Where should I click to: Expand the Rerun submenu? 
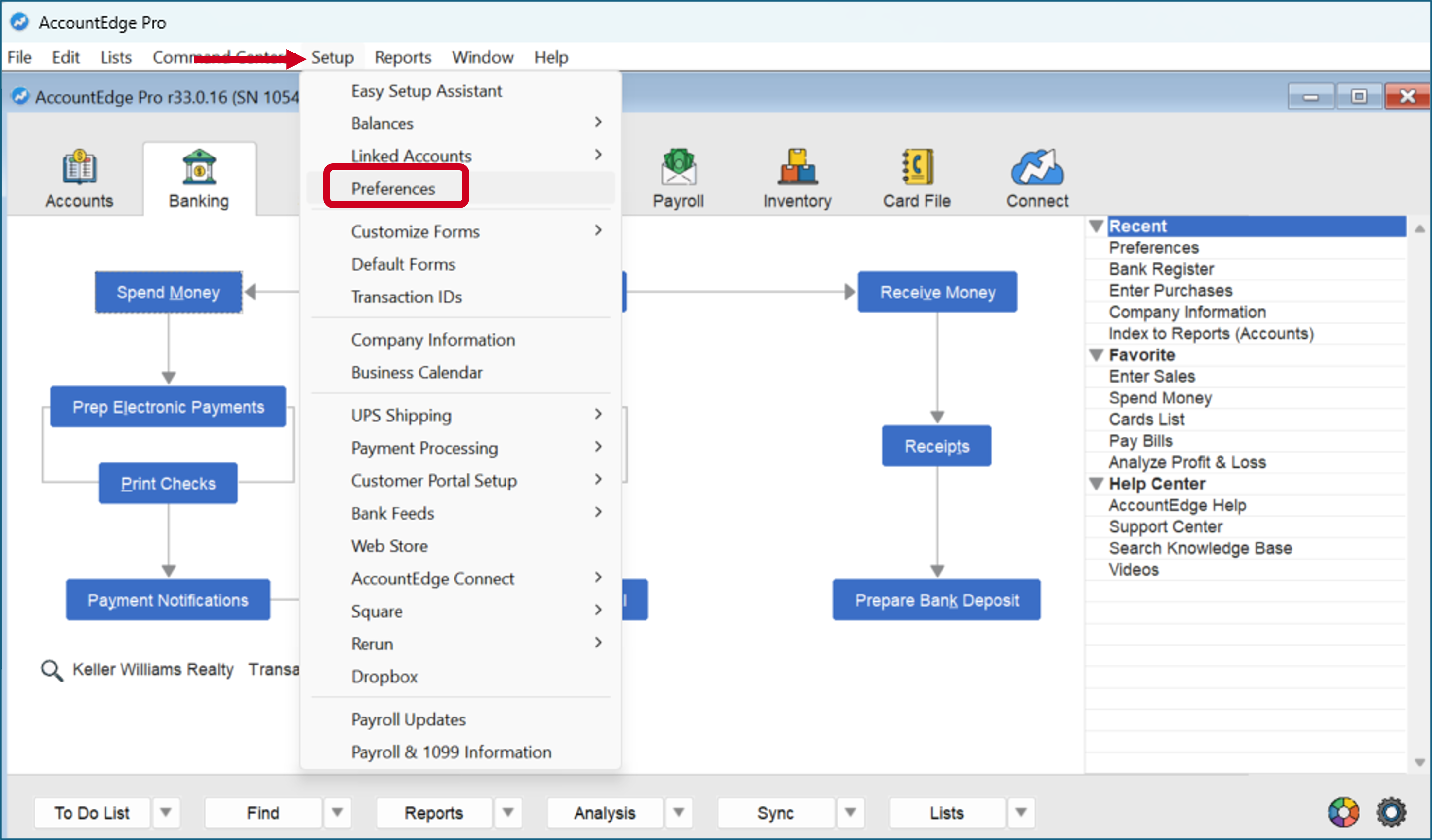pyautogui.click(x=460, y=644)
